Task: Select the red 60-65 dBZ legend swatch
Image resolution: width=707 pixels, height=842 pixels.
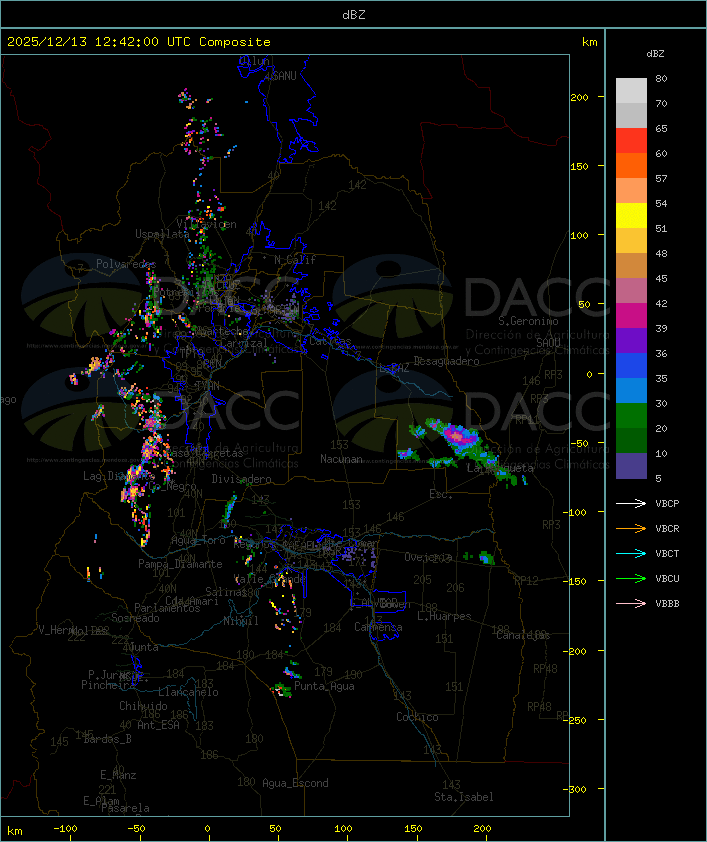Action: [631, 141]
